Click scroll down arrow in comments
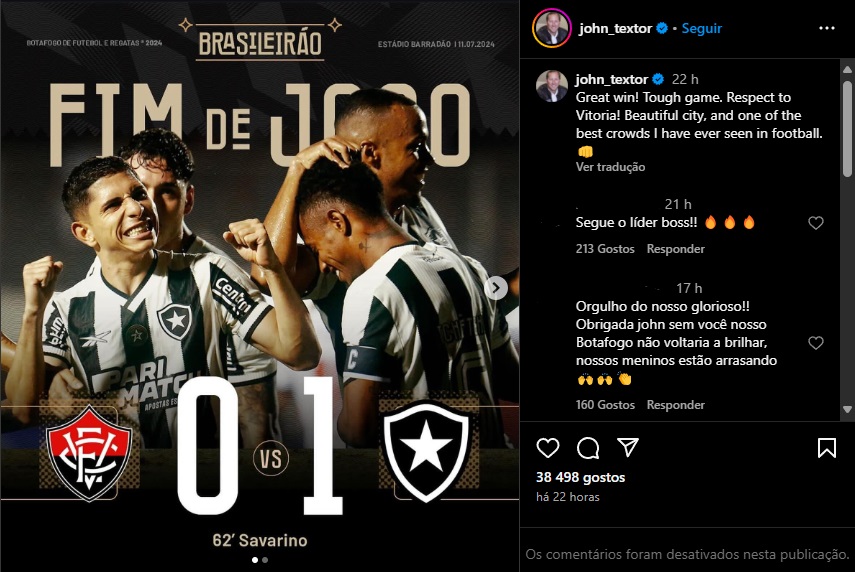855x572 pixels. coord(847,409)
